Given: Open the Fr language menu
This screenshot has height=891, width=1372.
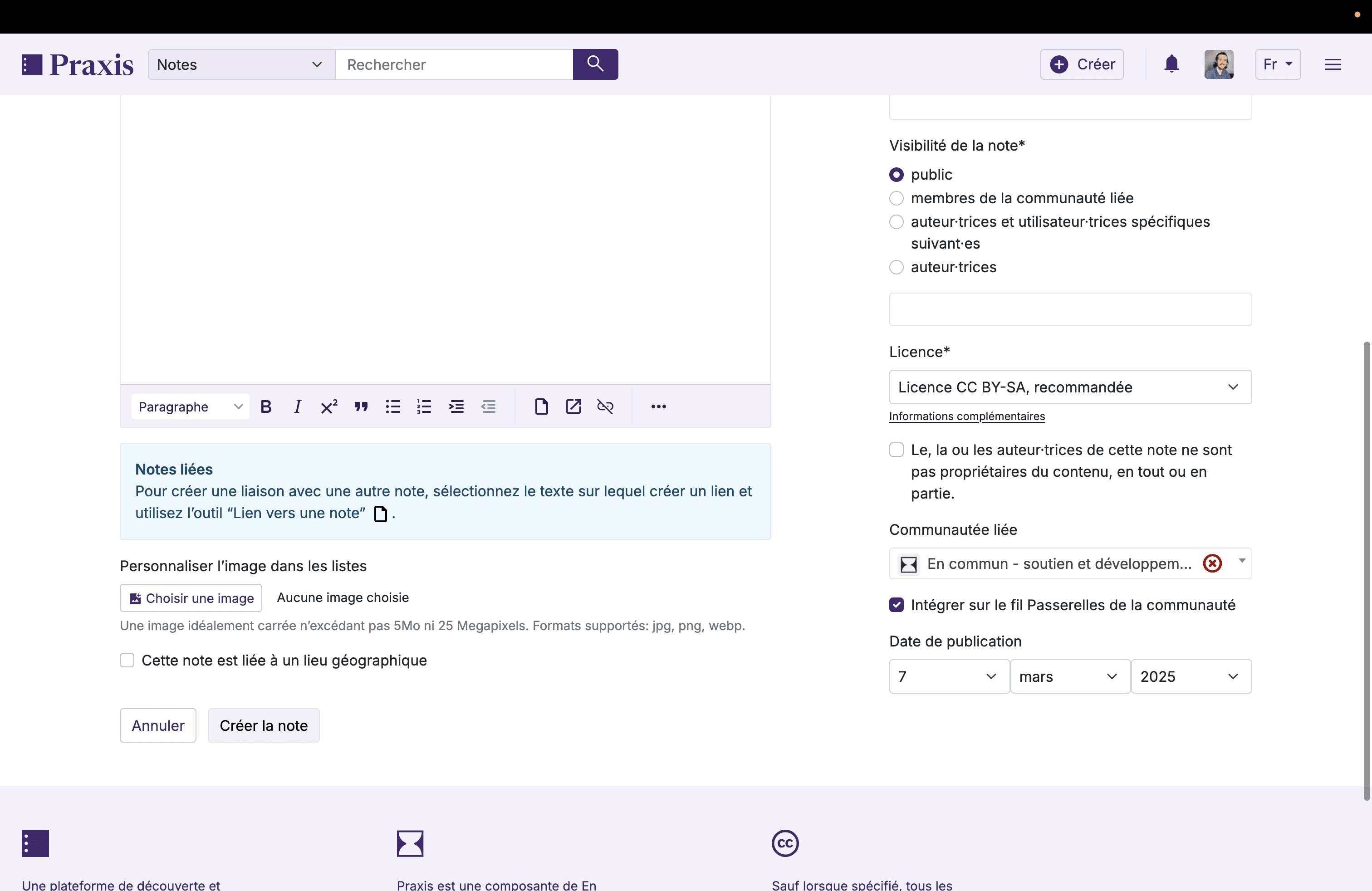Looking at the screenshot, I should coord(1278,64).
